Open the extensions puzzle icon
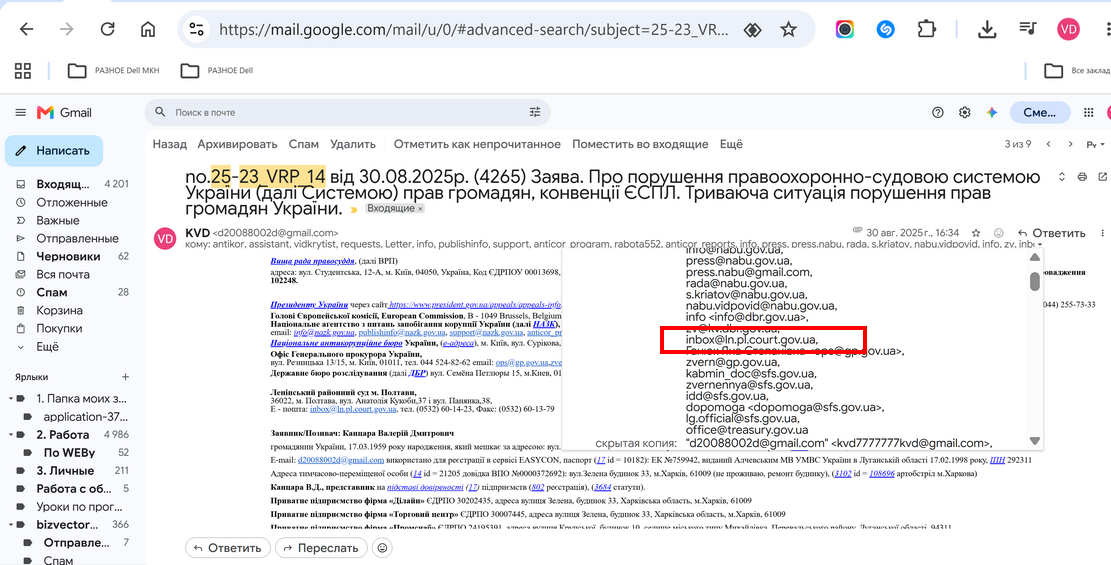Viewport: 1111px width, 565px height. point(925,29)
